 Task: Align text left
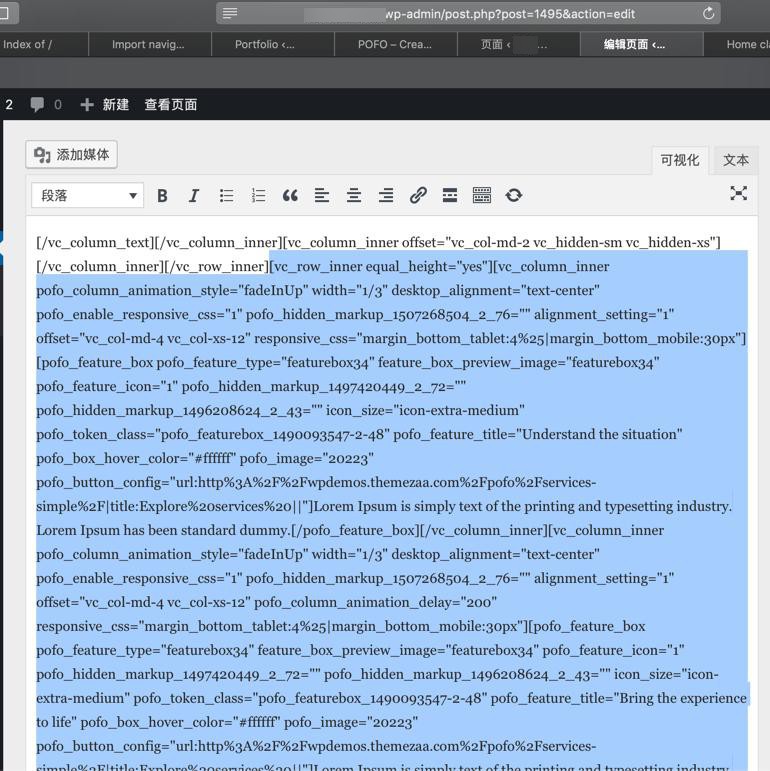[322, 196]
